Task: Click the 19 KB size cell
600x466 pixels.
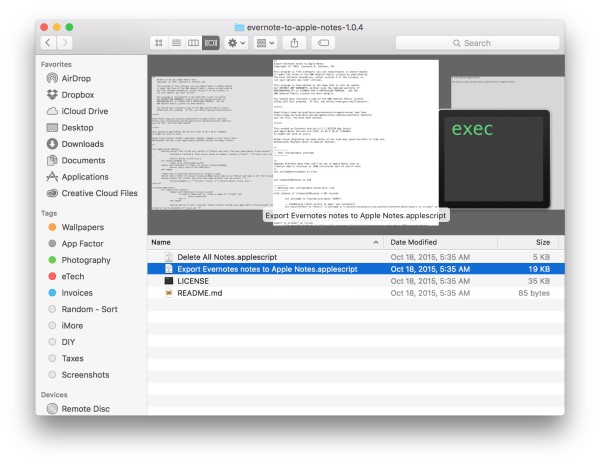Action: tap(539, 269)
